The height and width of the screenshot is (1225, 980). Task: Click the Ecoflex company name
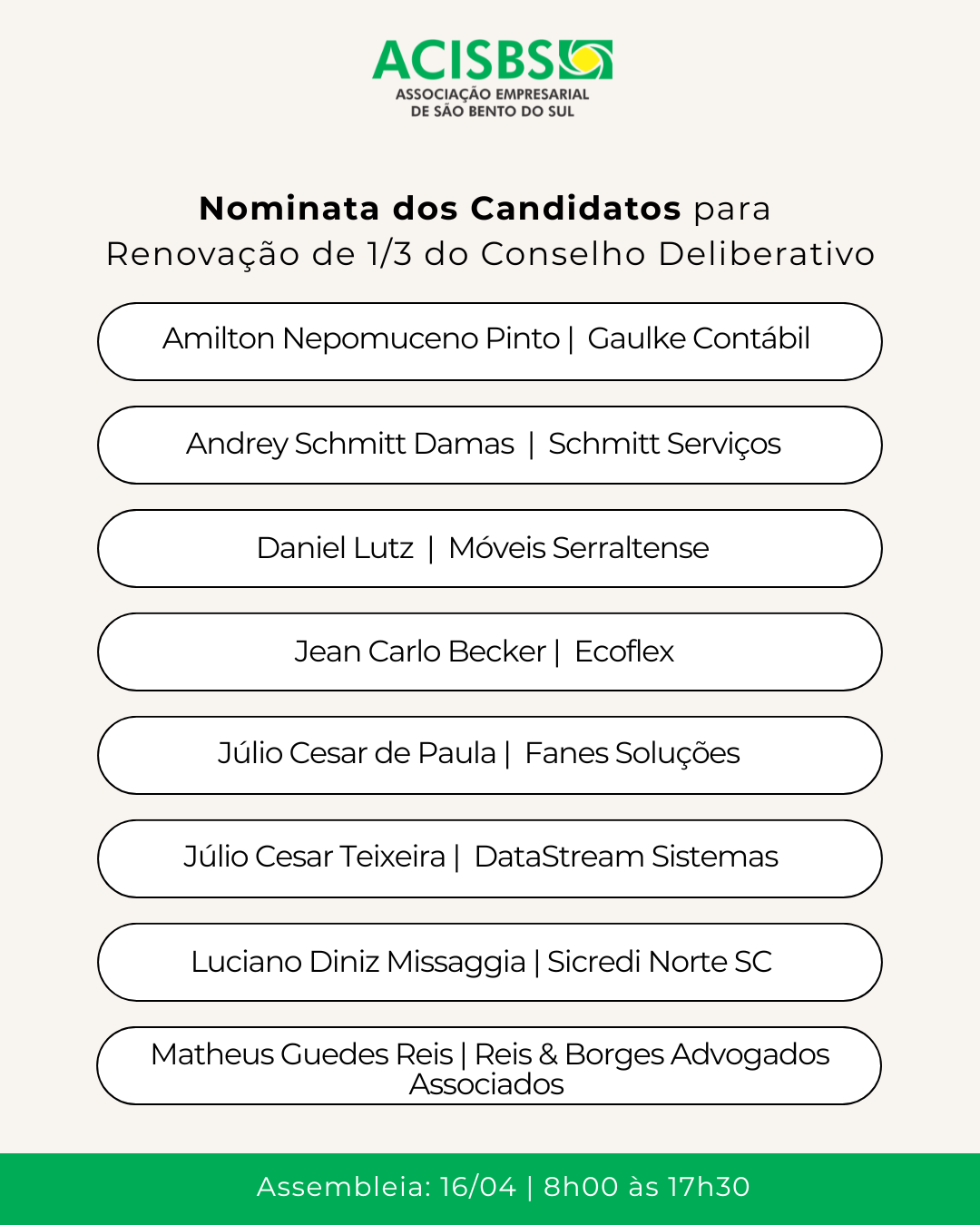(624, 652)
